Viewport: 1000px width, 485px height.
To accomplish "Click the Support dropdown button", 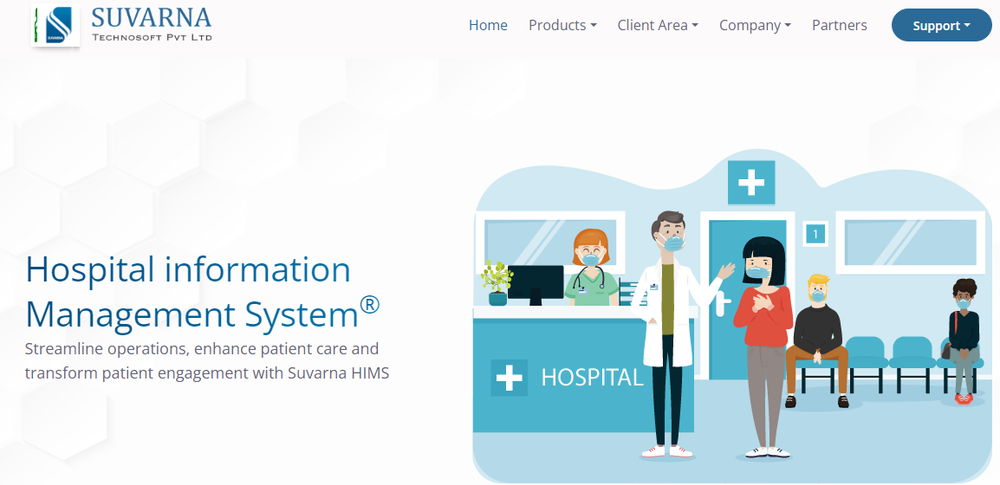I will click(941, 26).
